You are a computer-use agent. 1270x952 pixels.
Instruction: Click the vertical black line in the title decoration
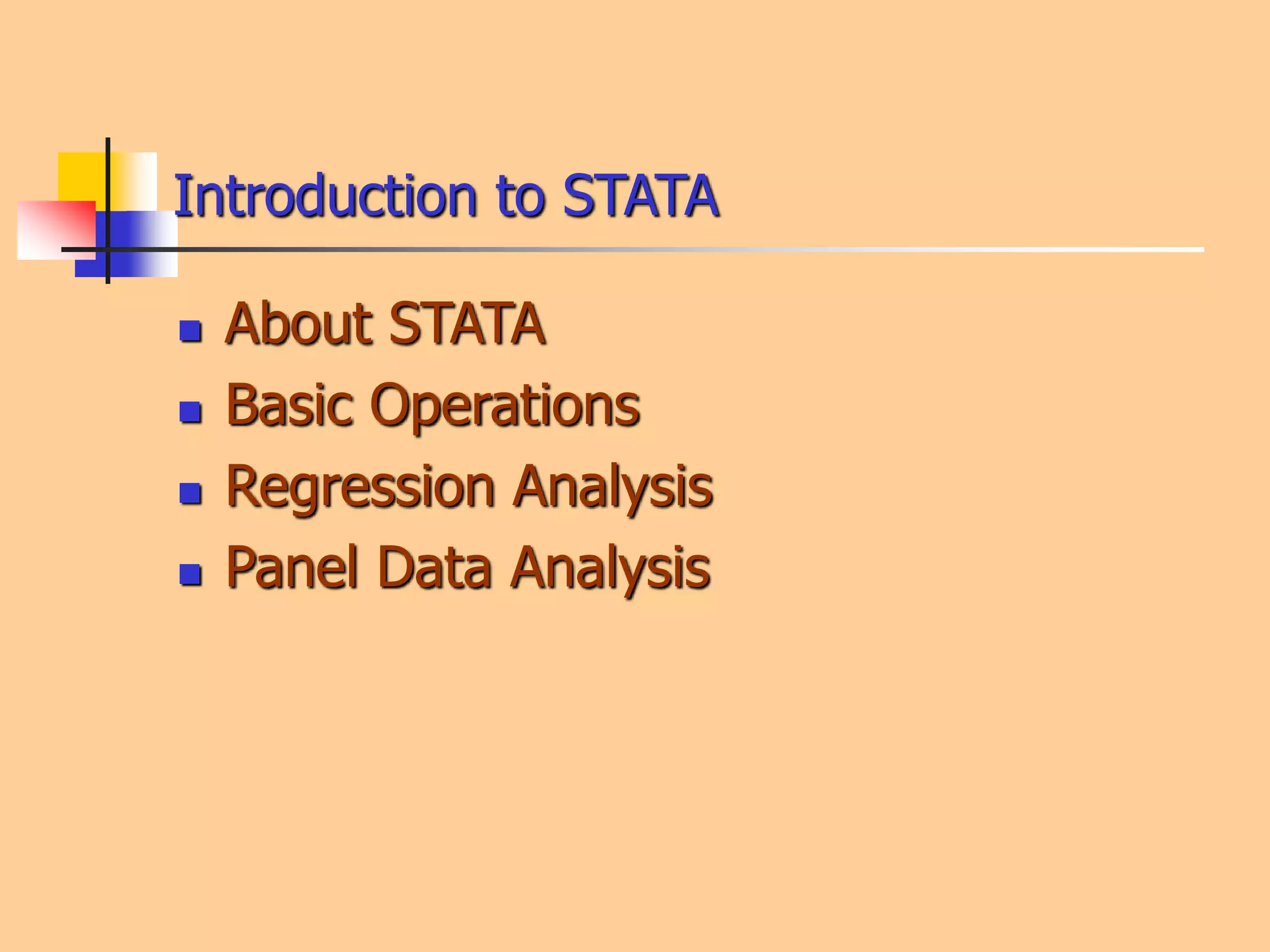(108, 186)
